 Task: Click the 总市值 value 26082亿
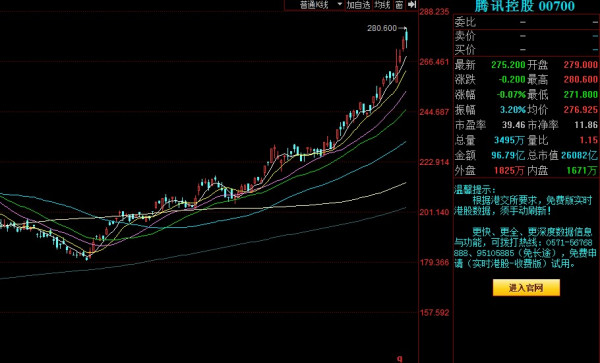coord(579,155)
